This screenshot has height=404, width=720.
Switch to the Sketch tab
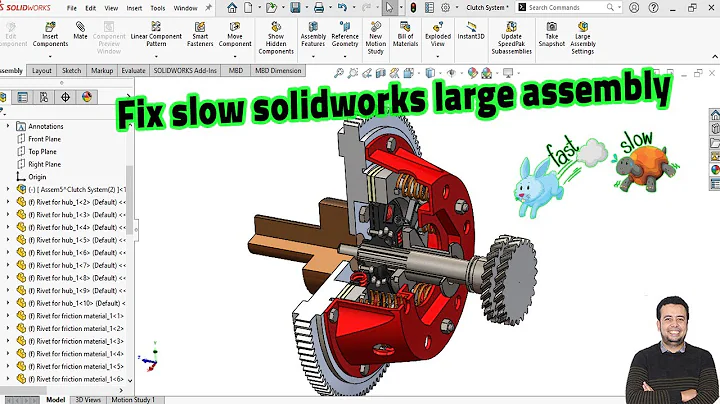pyautogui.click(x=71, y=71)
